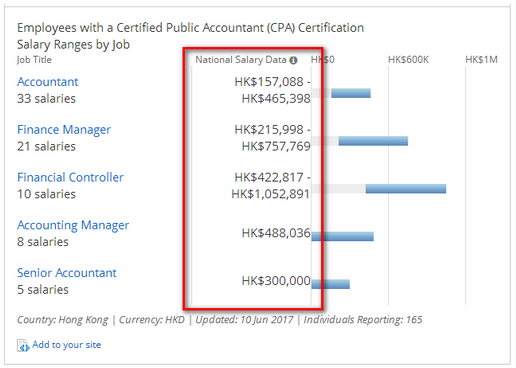Click the Currency: HKD text
Image resolution: width=516 pixels, height=368 pixels.
(152, 320)
